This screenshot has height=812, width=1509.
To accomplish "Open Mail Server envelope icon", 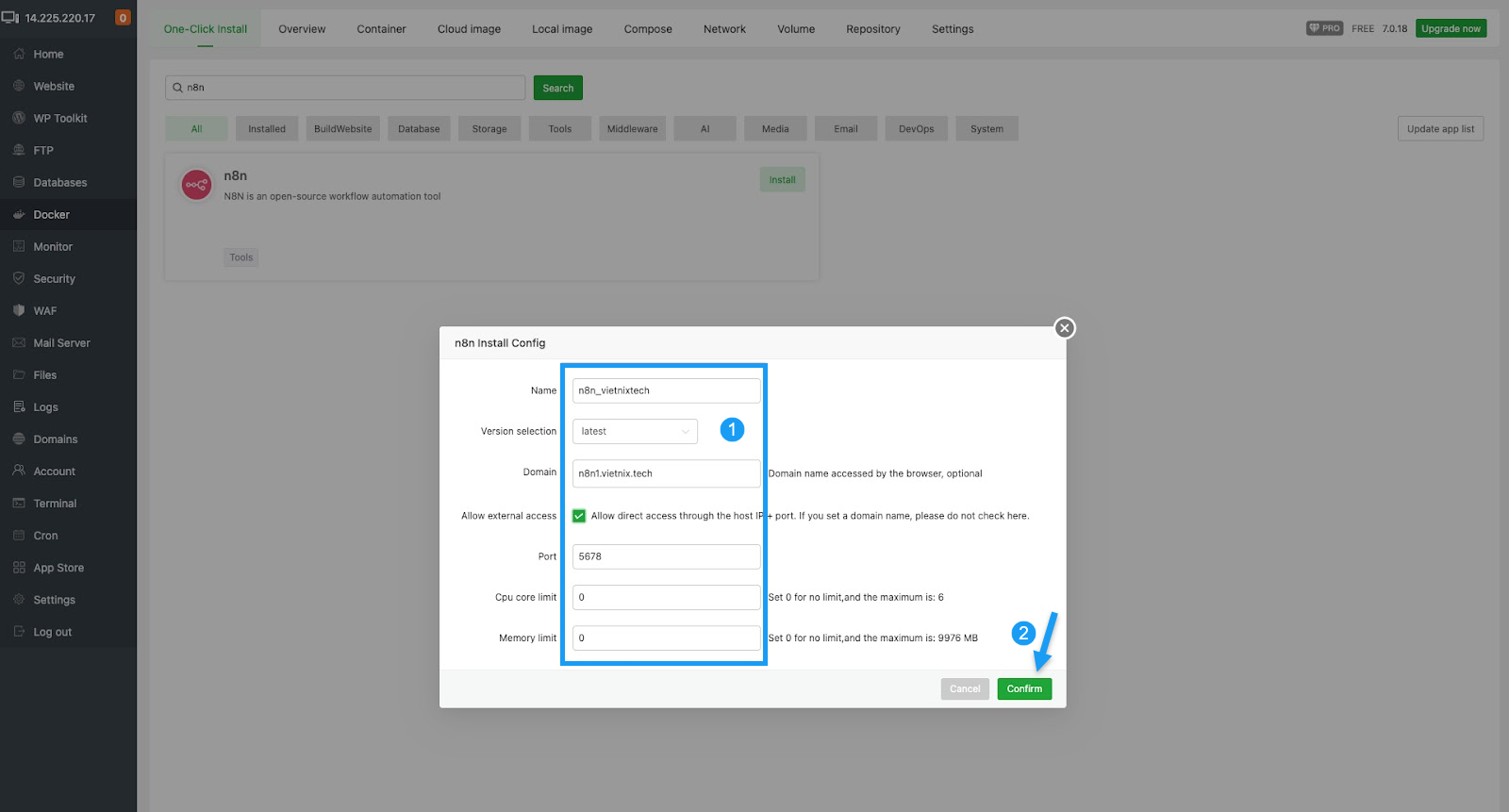I will [19, 342].
